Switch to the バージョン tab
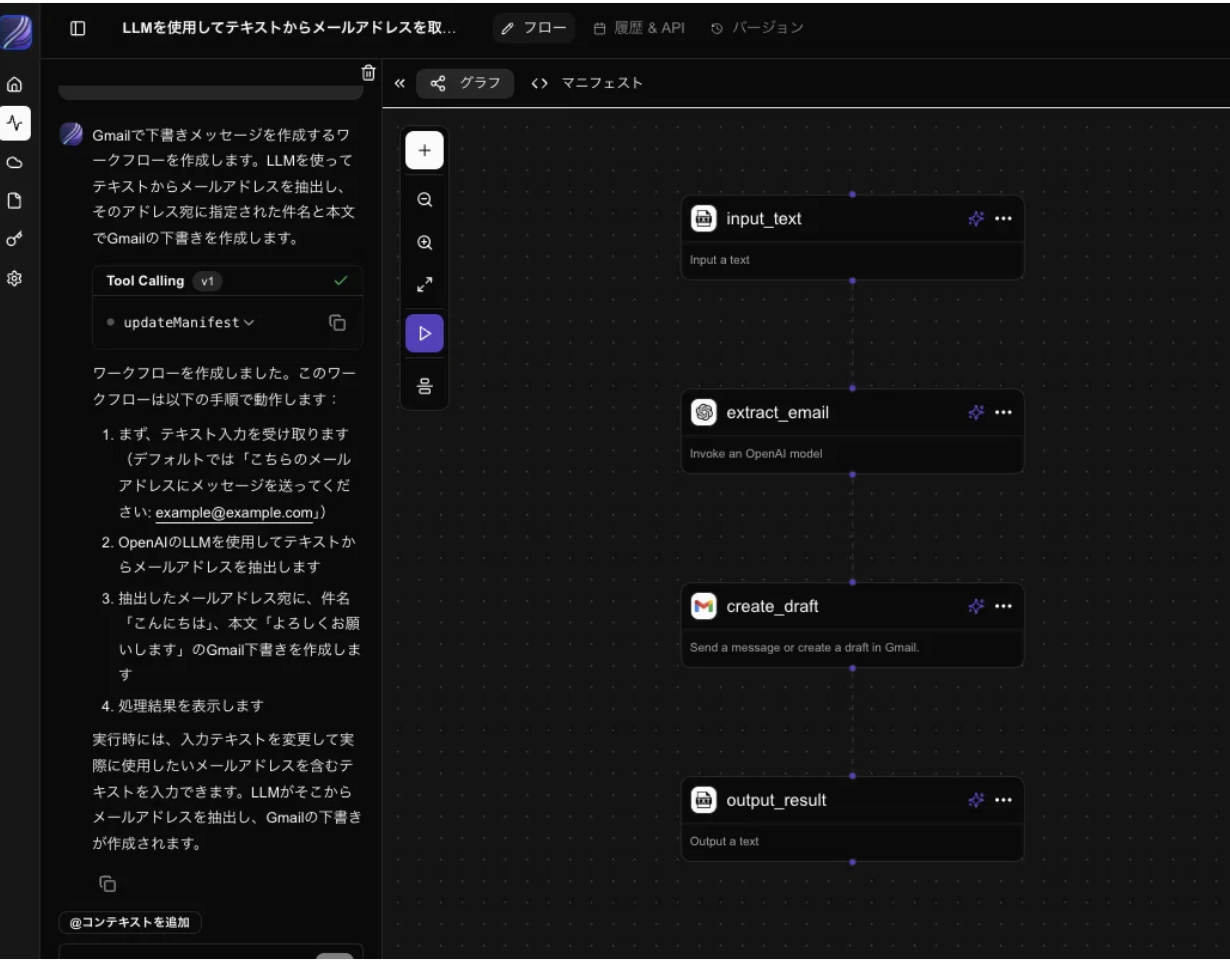This screenshot has height=960, width=1230. point(757,28)
